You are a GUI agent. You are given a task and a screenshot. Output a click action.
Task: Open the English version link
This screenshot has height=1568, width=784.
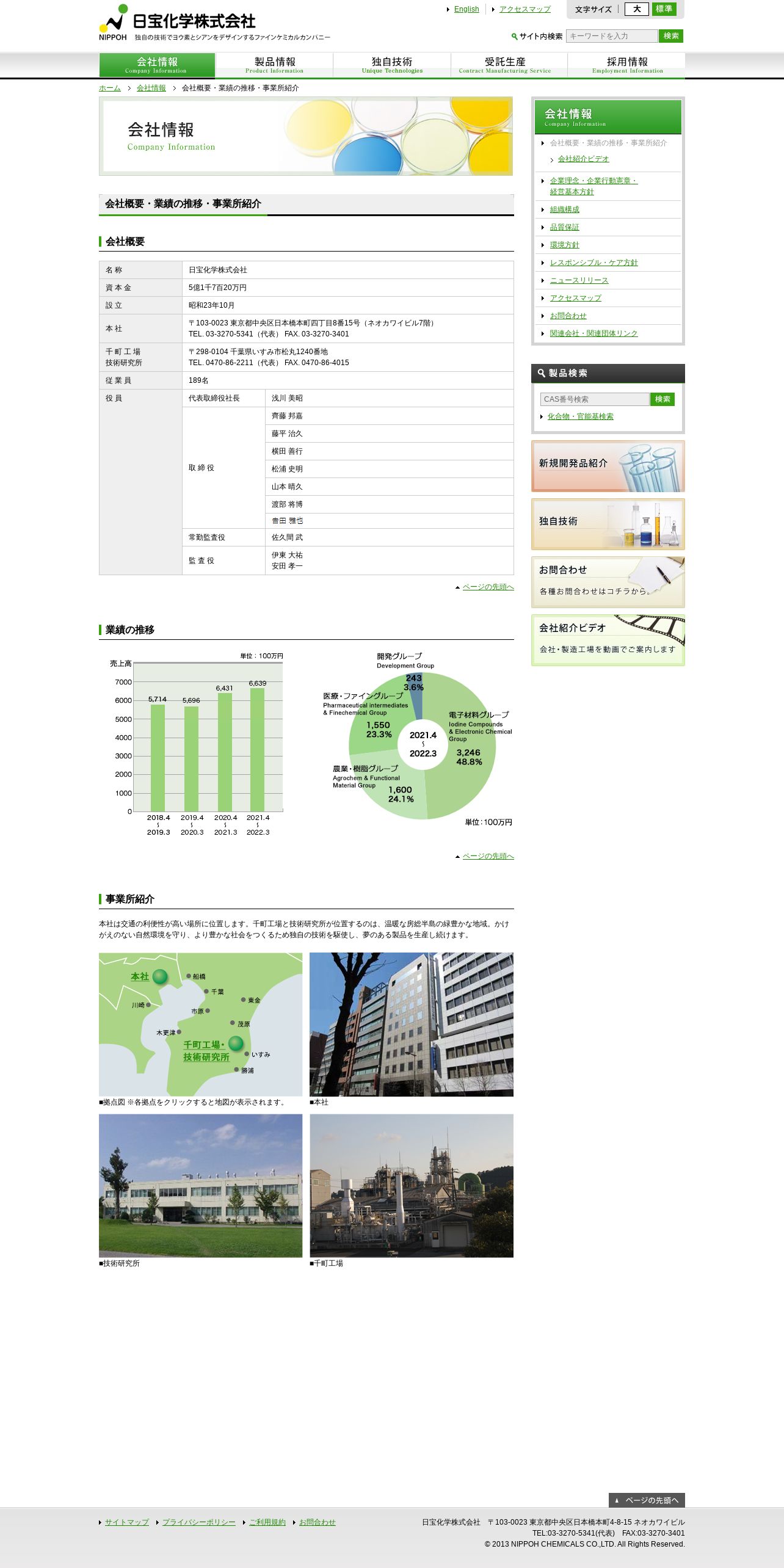pyautogui.click(x=466, y=9)
